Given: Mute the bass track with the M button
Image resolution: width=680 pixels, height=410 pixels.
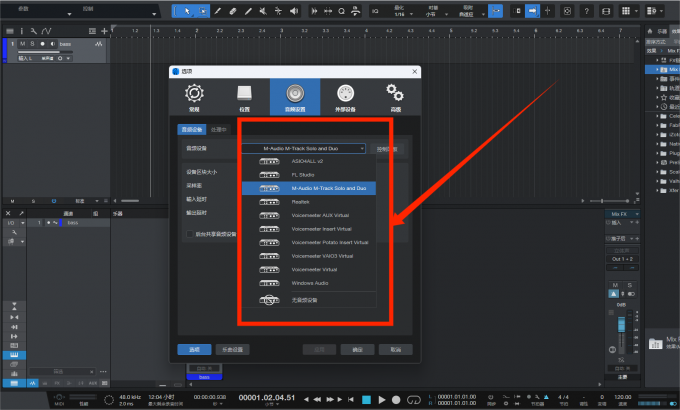Looking at the screenshot, I should tap(23, 44).
